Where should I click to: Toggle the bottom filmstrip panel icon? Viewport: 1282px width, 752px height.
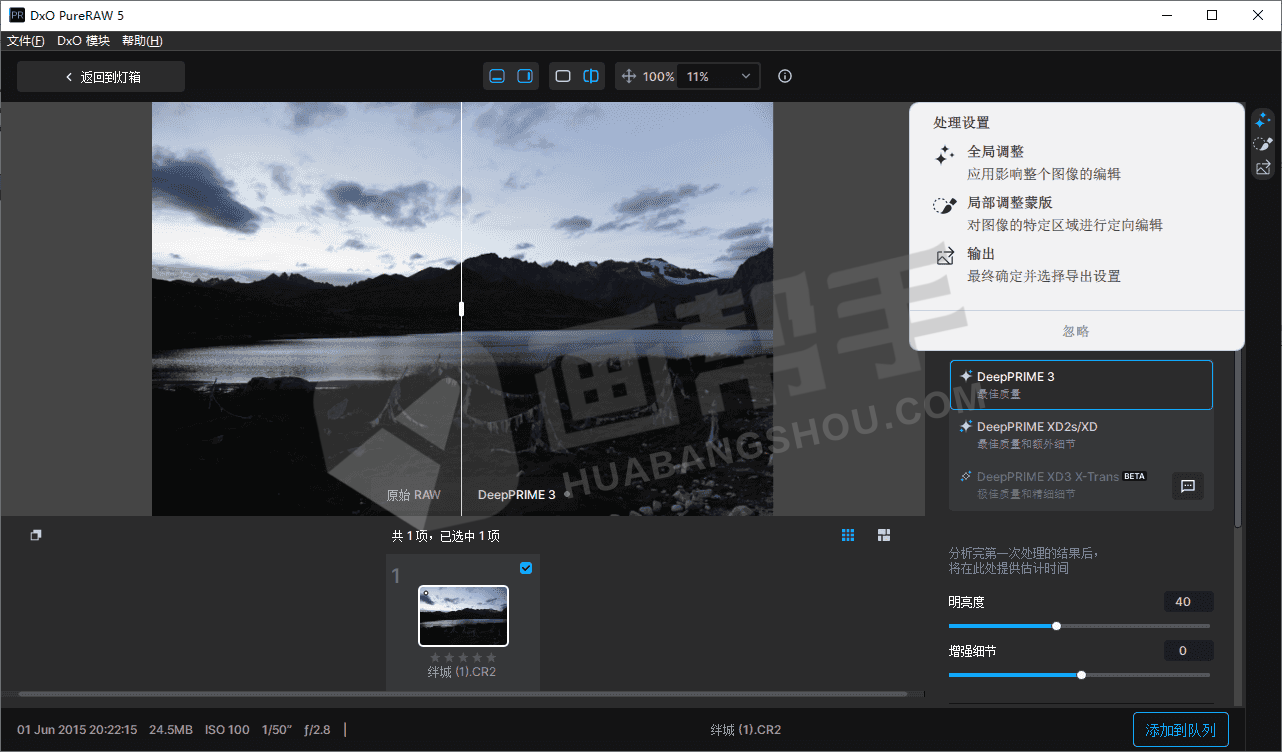(497, 76)
